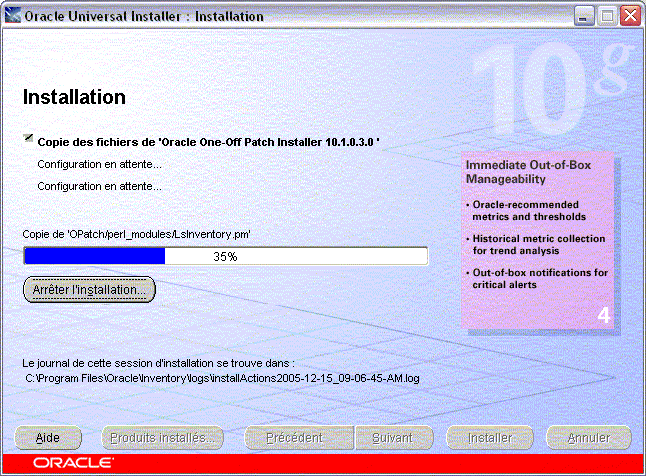Viewport: 646px width, 476px height.
Task: Minimize the Oracle Universal Installer window
Action: click(x=585, y=16)
